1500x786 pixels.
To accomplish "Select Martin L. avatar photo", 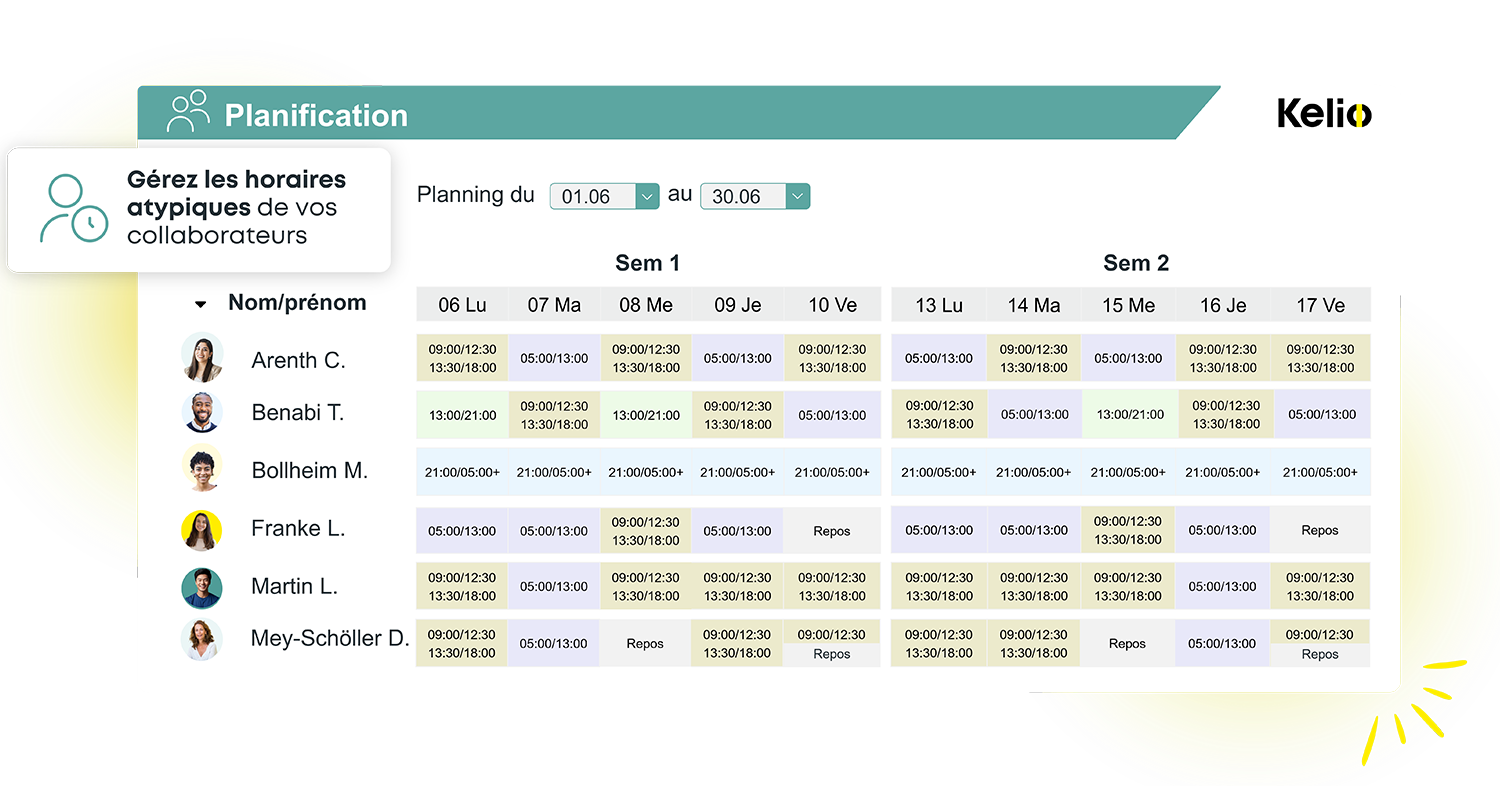I will tap(202, 588).
